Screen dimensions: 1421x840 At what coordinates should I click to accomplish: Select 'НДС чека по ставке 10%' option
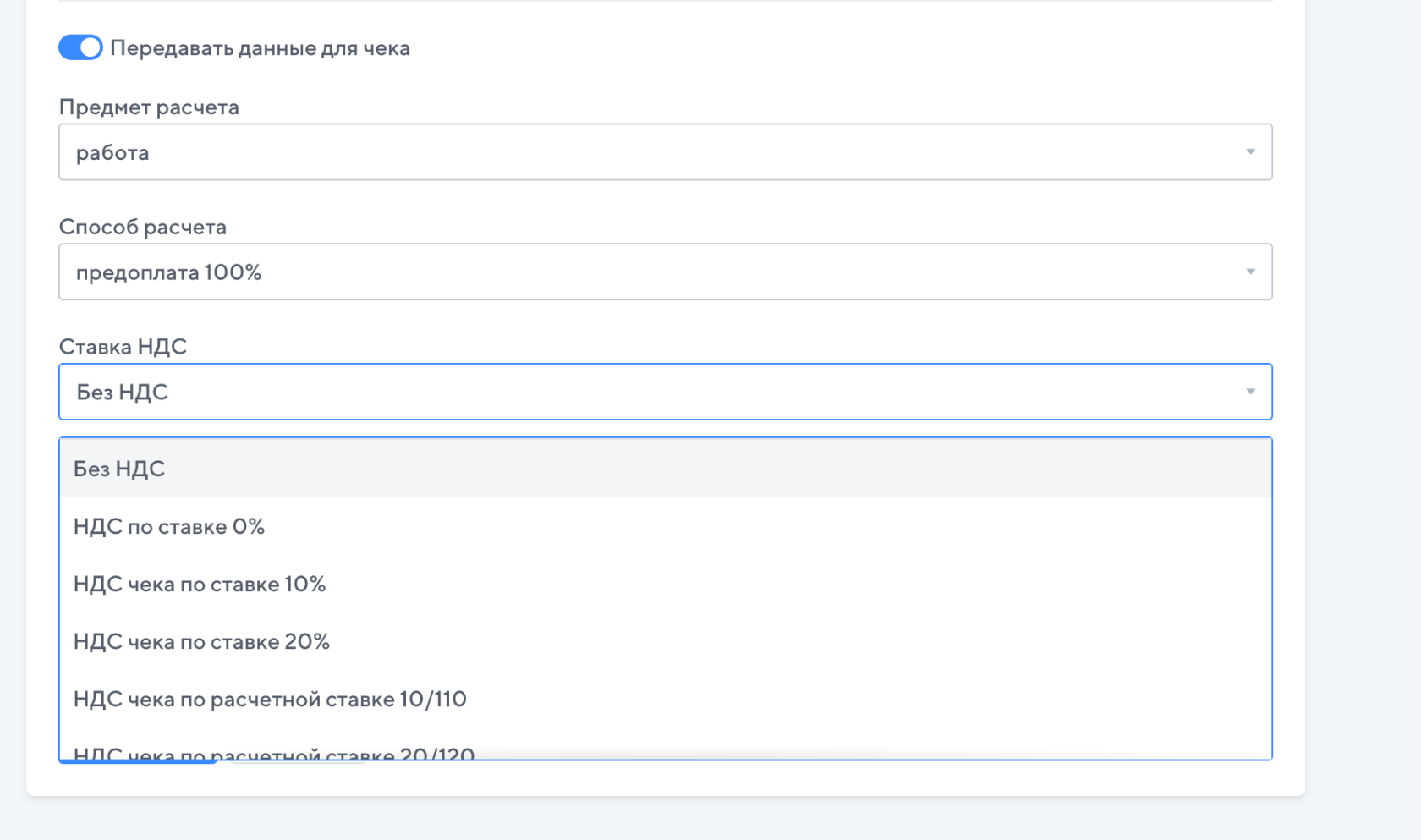pos(200,584)
